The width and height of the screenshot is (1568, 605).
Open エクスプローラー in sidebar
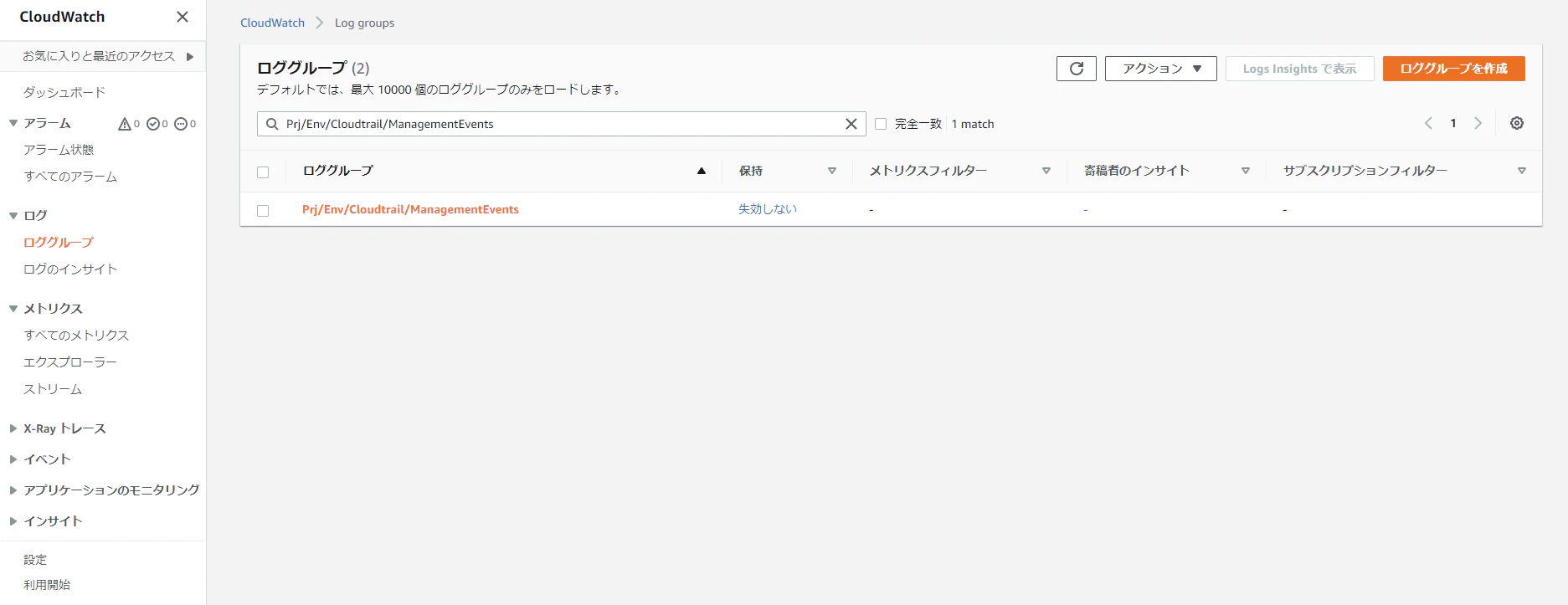coord(70,362)
